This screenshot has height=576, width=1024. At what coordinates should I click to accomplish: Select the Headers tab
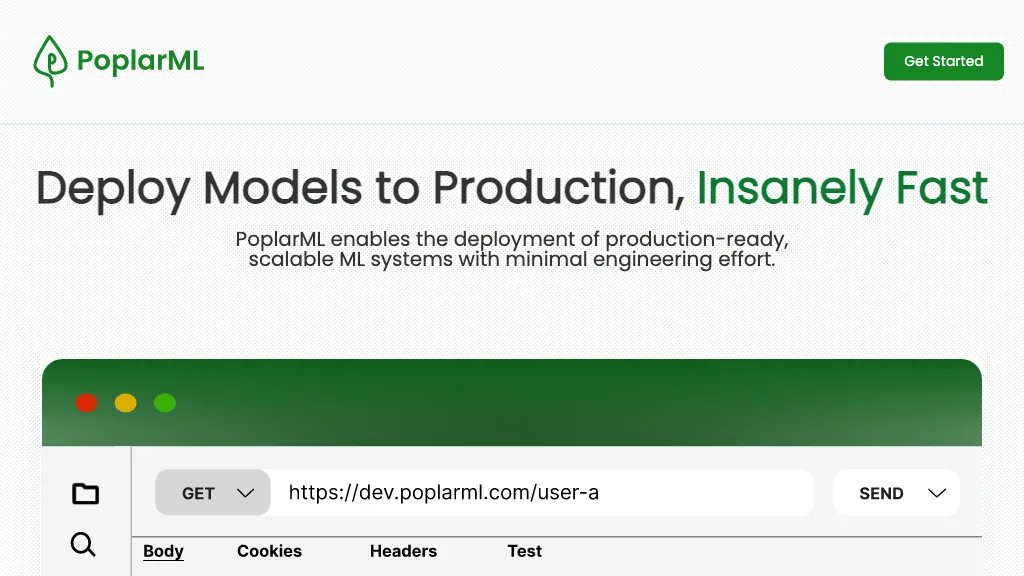(x=403, y=551)
